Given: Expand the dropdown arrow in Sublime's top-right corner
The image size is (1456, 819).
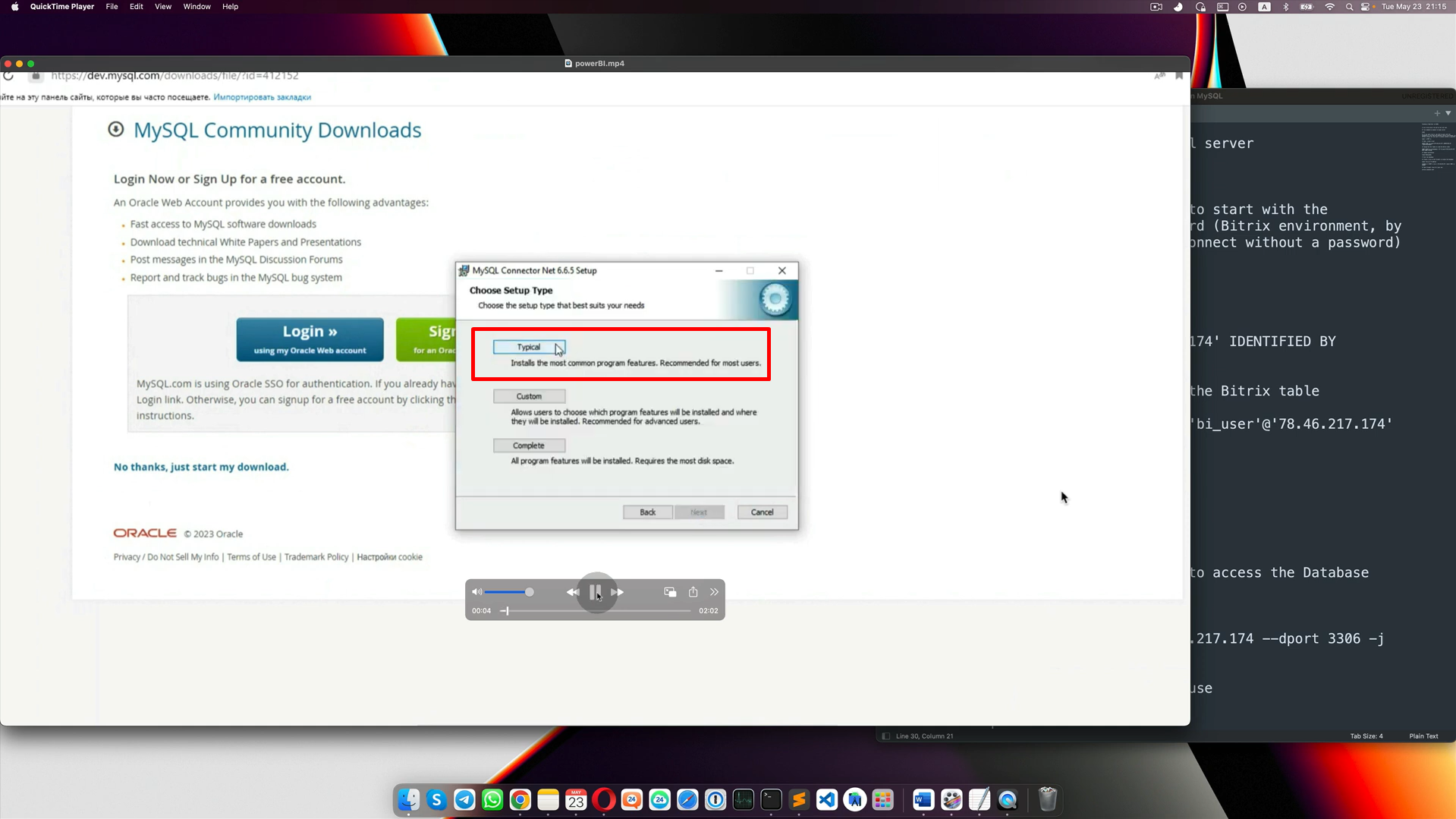Looking at the screenshot, I should (x=1448, y=113).
